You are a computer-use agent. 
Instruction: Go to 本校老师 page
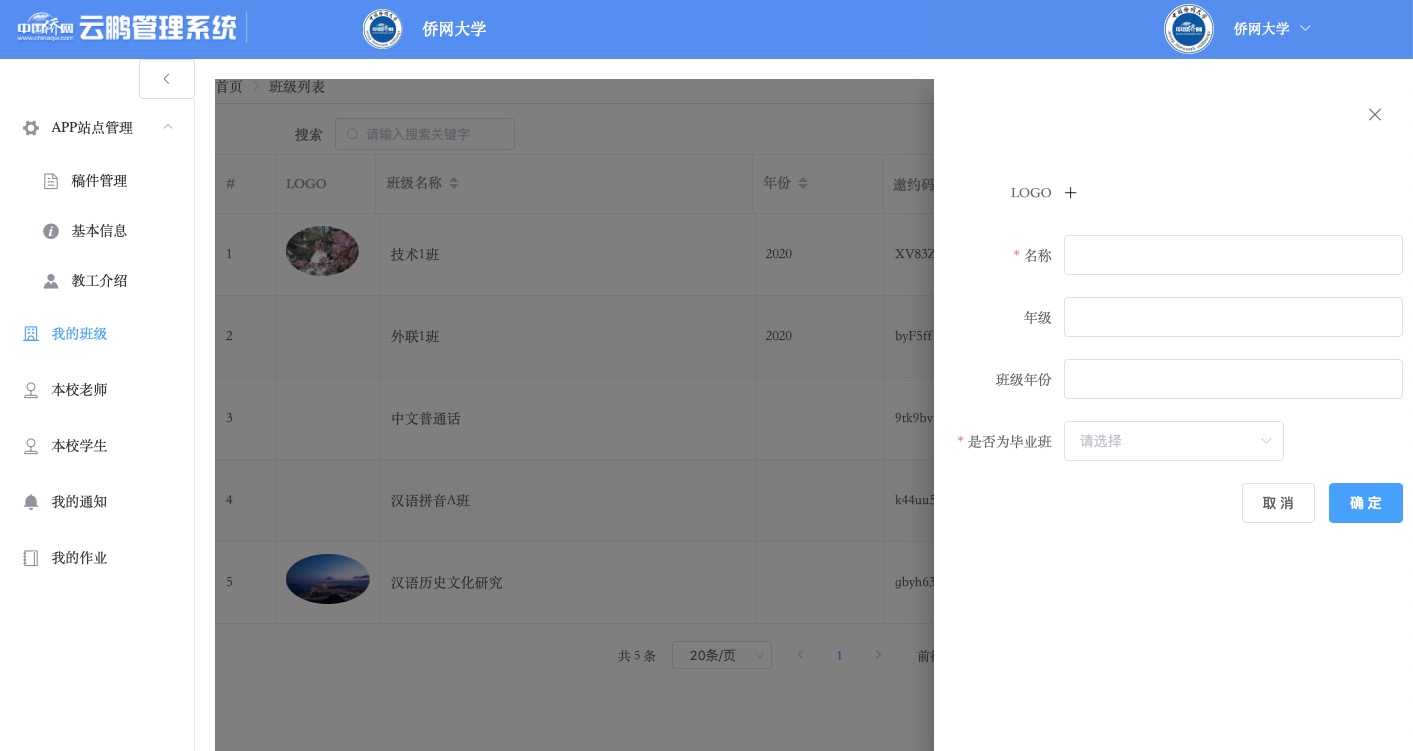pyautogui.click(x=97, y=390)
